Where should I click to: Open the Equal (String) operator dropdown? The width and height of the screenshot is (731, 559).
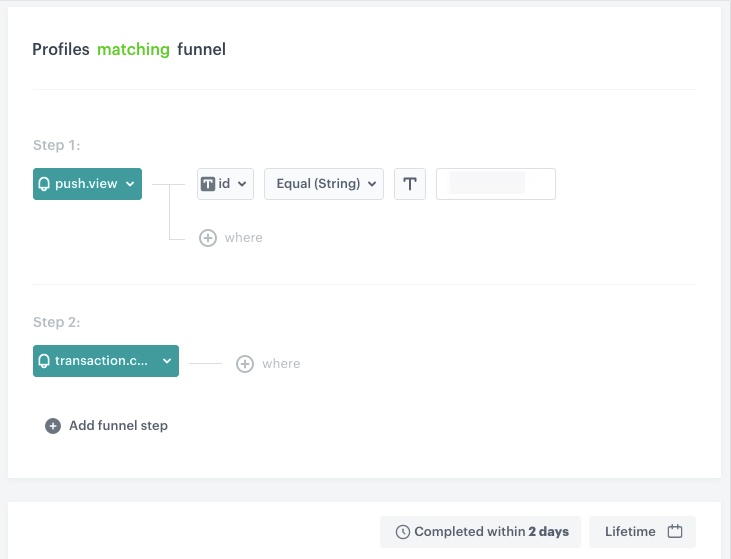(x=323, y=184)
